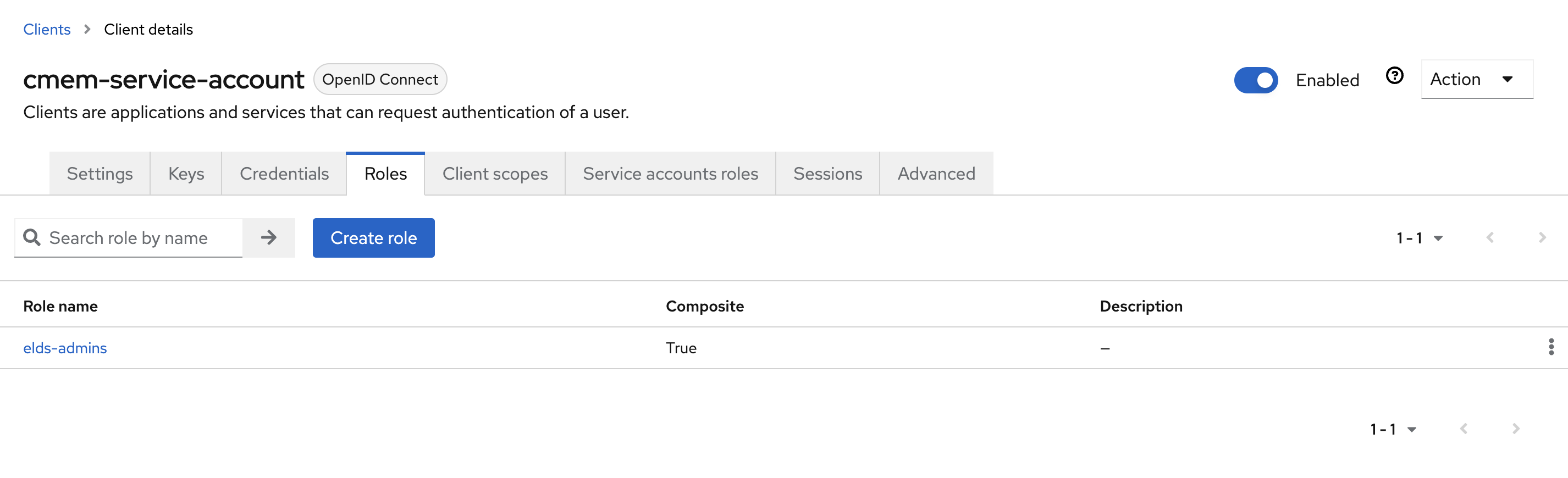Expand top 1-1 per-page dropdown
The width and height of the screenshot is (1568, 478).
1419,238
